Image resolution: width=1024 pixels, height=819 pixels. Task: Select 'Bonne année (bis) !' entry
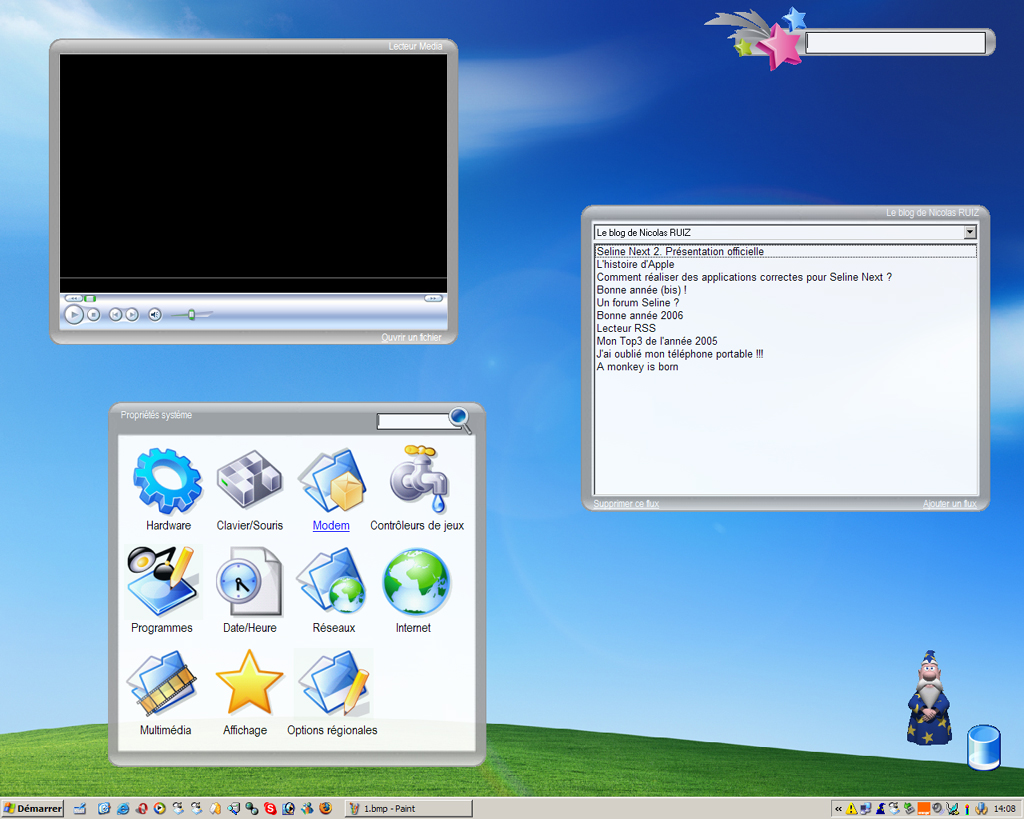tap(641, 290)
